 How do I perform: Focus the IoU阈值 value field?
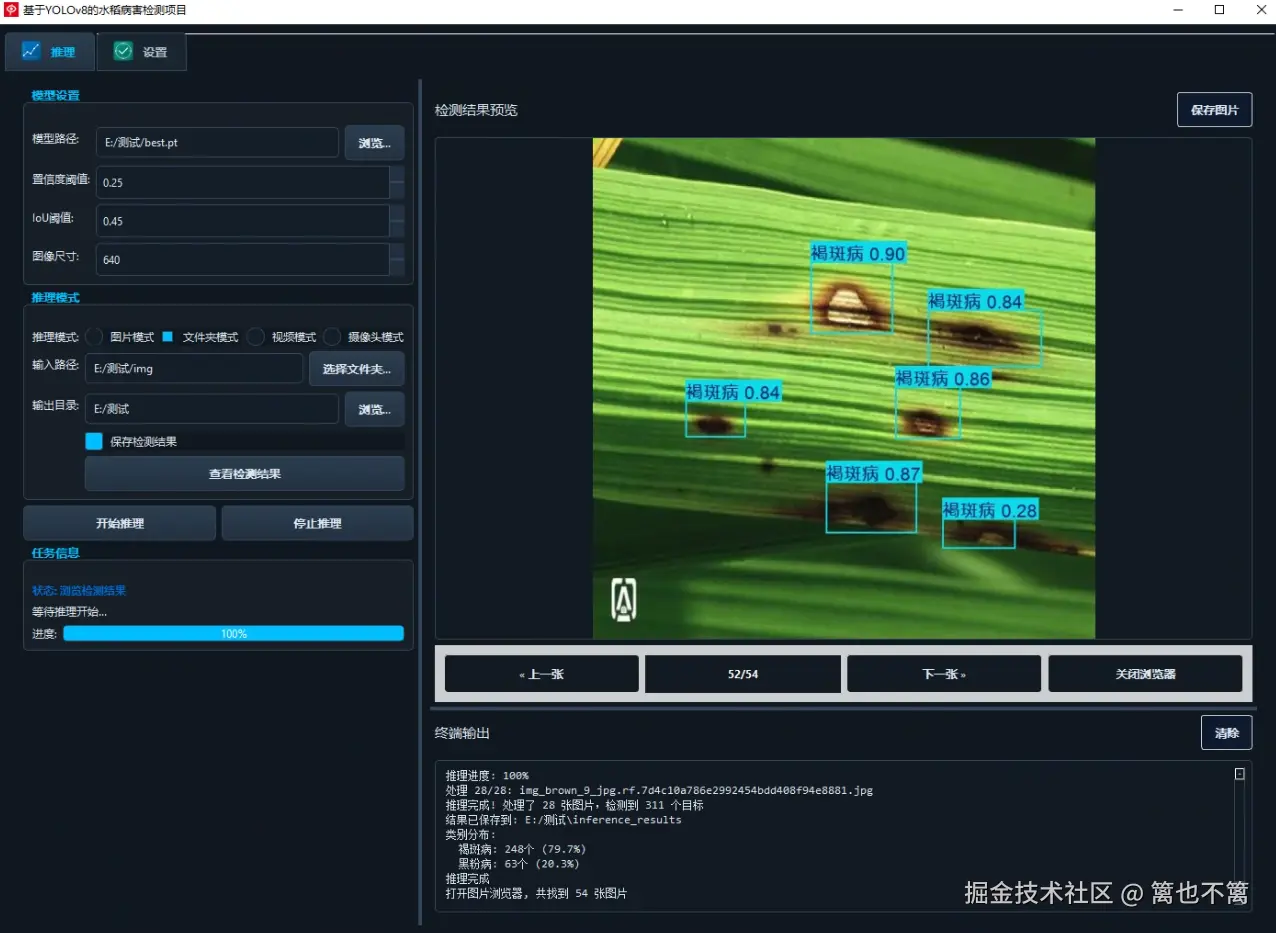click(x=242, y=221)
